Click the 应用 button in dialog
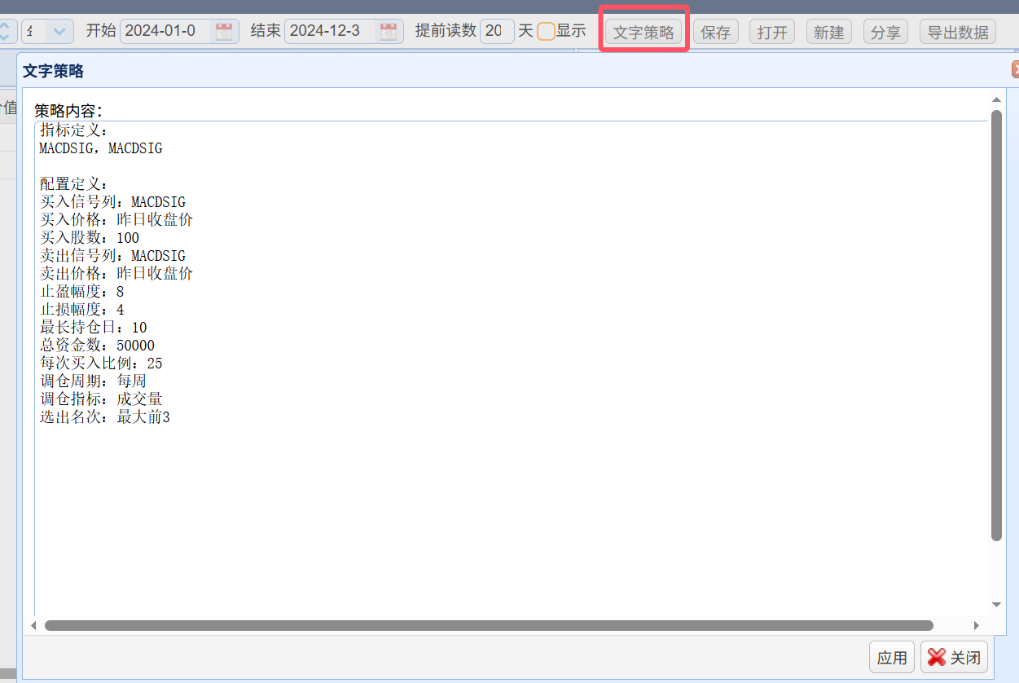Screen dimensions: 1019x683 [x=892, y=658]
